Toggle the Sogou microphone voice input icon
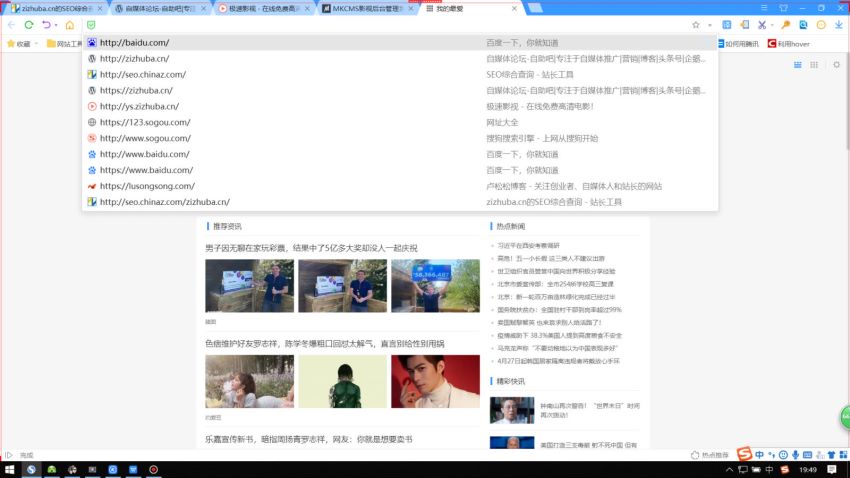The image size is (850, 478). coord(795,455)
